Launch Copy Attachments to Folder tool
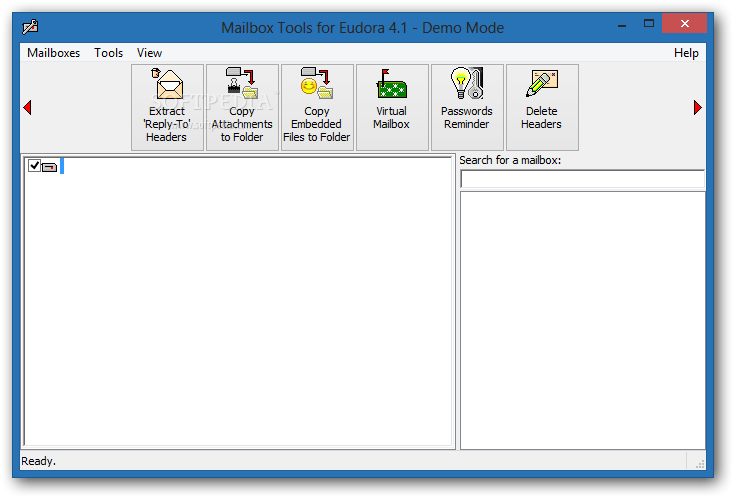This screenshot has height=498, width=734. [242, 107]
